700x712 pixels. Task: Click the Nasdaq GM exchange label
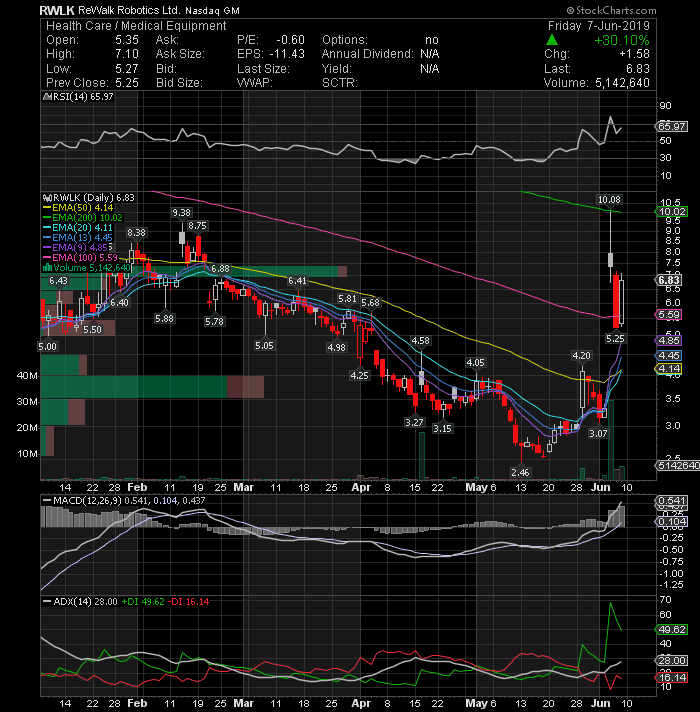click(212, 10)
